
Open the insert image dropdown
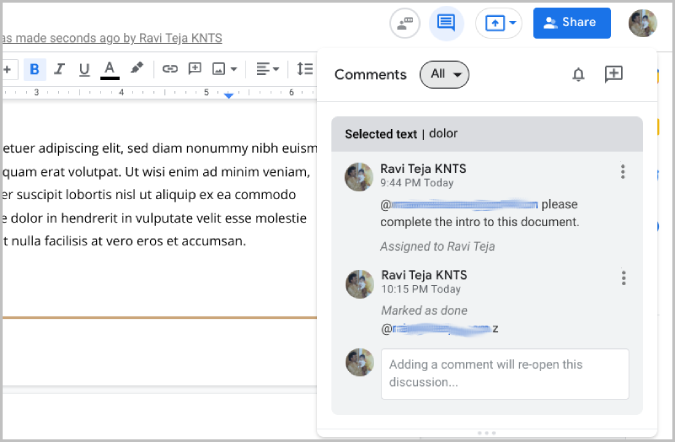click(x=226, y=69)
